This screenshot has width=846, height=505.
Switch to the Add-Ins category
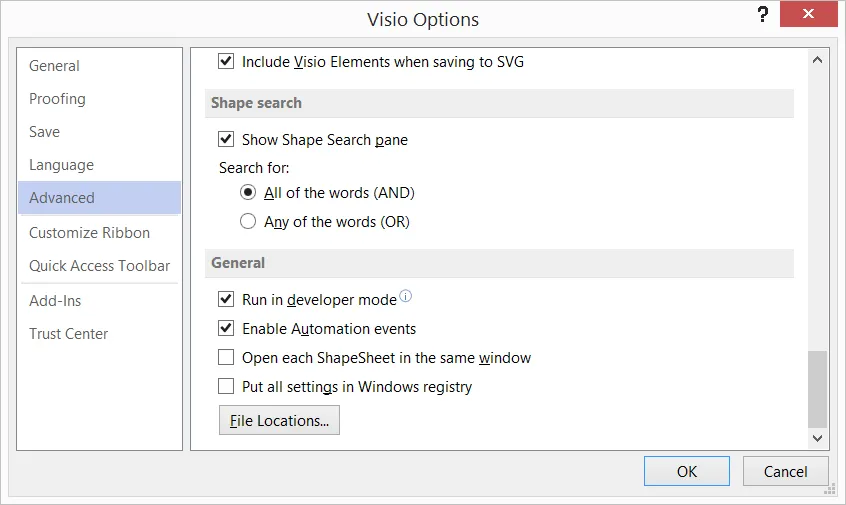[x=99, y=301]
